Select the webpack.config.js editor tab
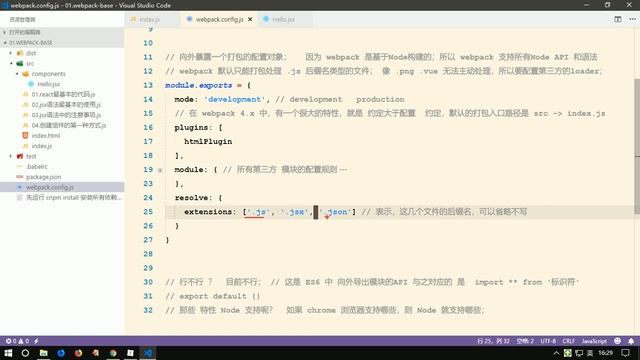The width and height of the screenshot is (640, 360). (219, 19)
